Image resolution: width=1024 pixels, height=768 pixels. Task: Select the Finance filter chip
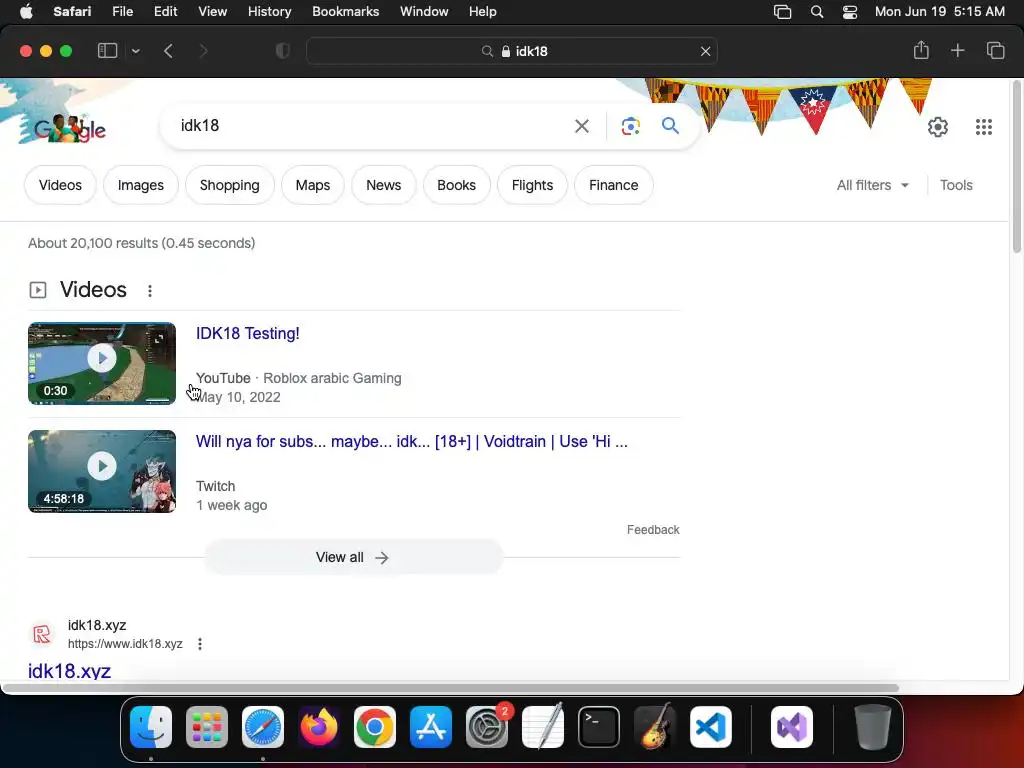click(613, 185)
